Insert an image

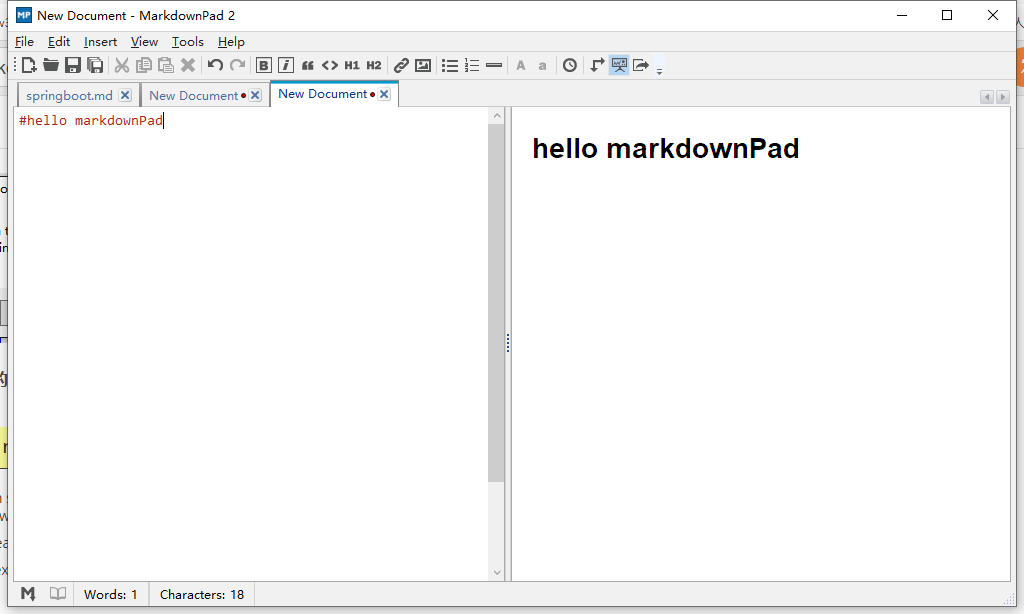pyautogui.click(x=422, y=65)
